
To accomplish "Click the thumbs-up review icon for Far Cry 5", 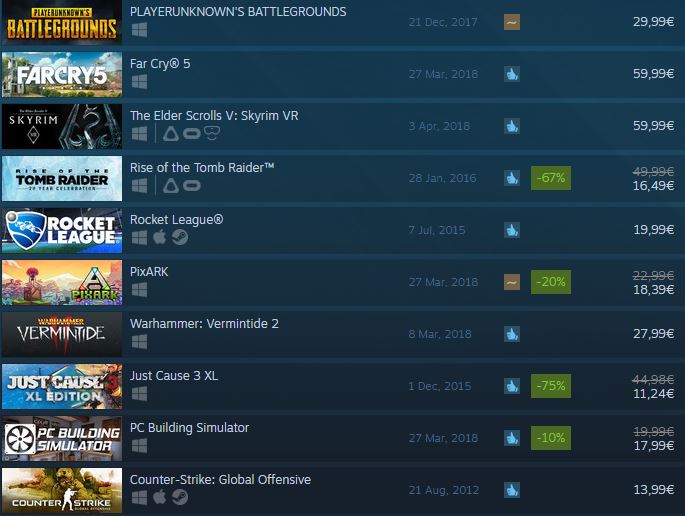I will (x=512, y=74).
